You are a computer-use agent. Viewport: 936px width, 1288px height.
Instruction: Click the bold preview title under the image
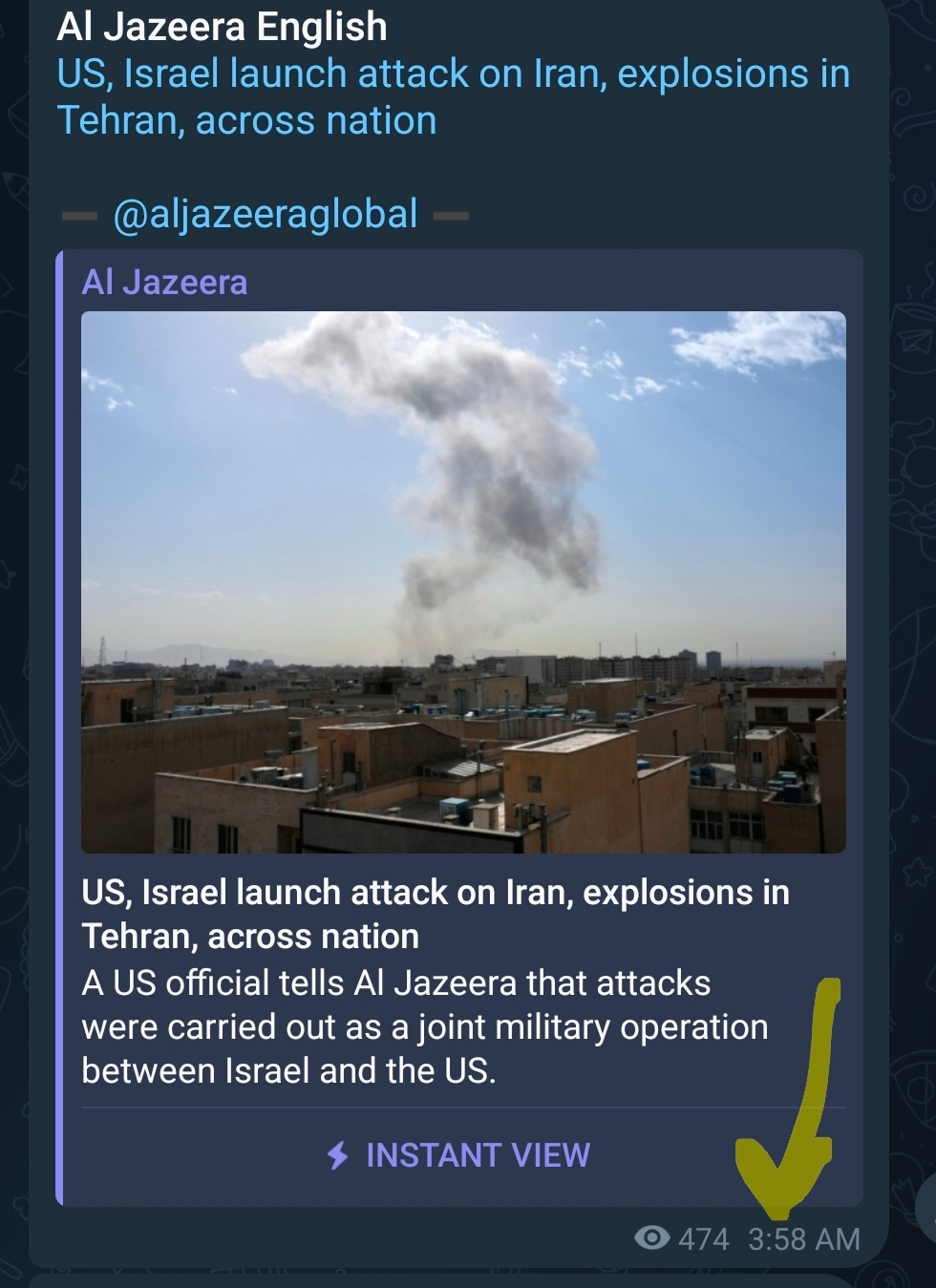click(x=436, y=914)
